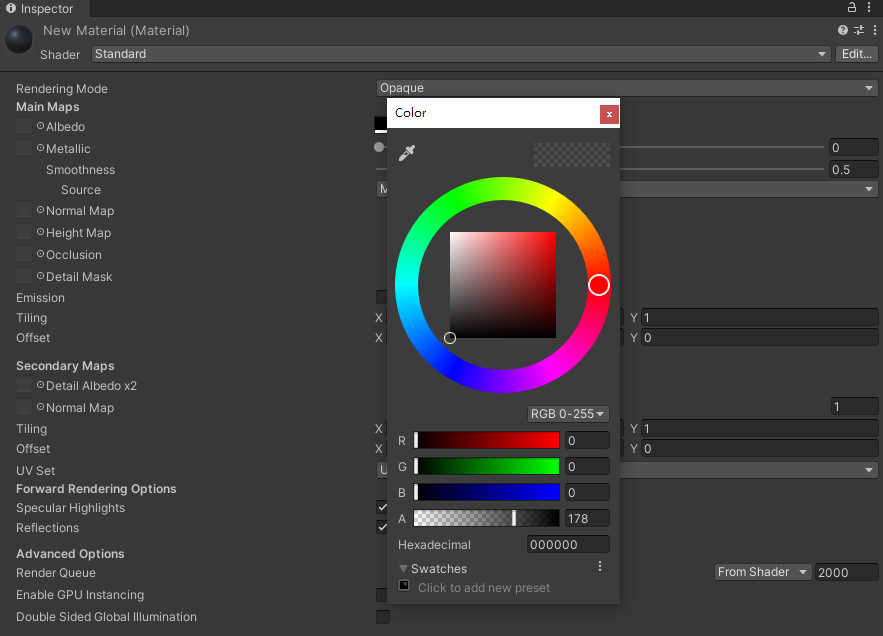Open the Shader dropdown showing Standard
The image size is (883, 636).
(x=461, y=54)
